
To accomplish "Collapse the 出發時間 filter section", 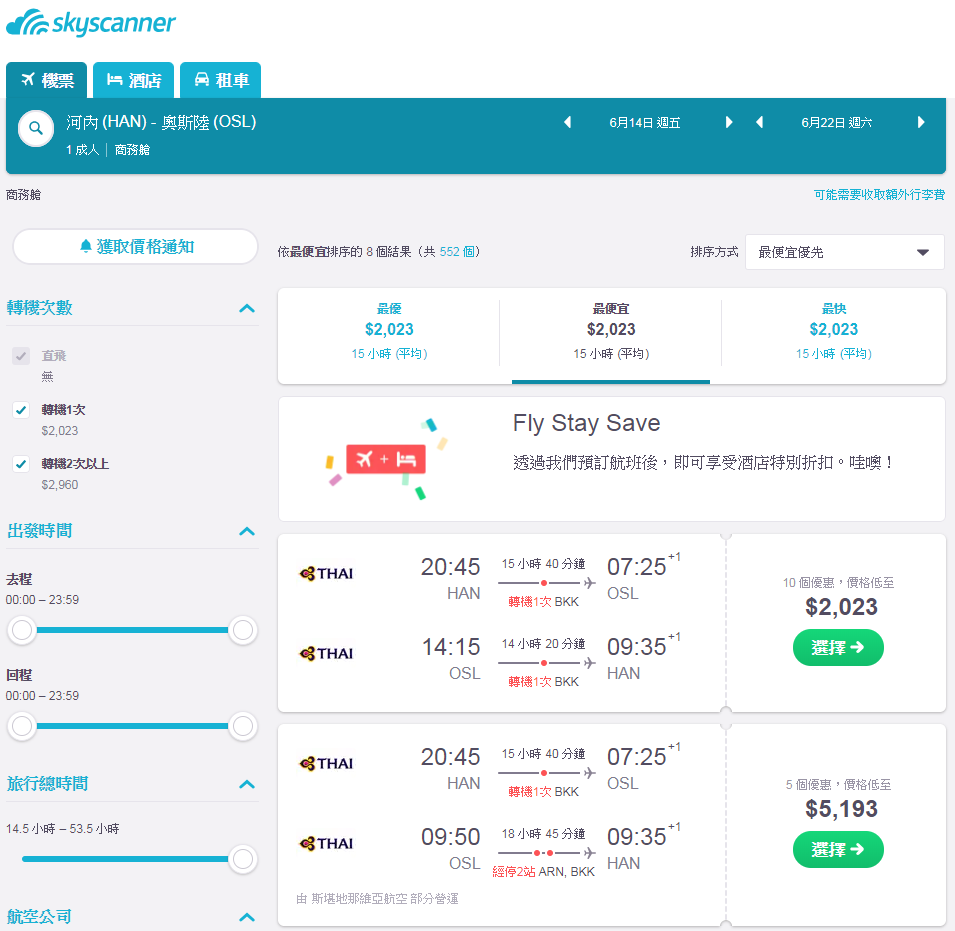I will tap(247, 531).
